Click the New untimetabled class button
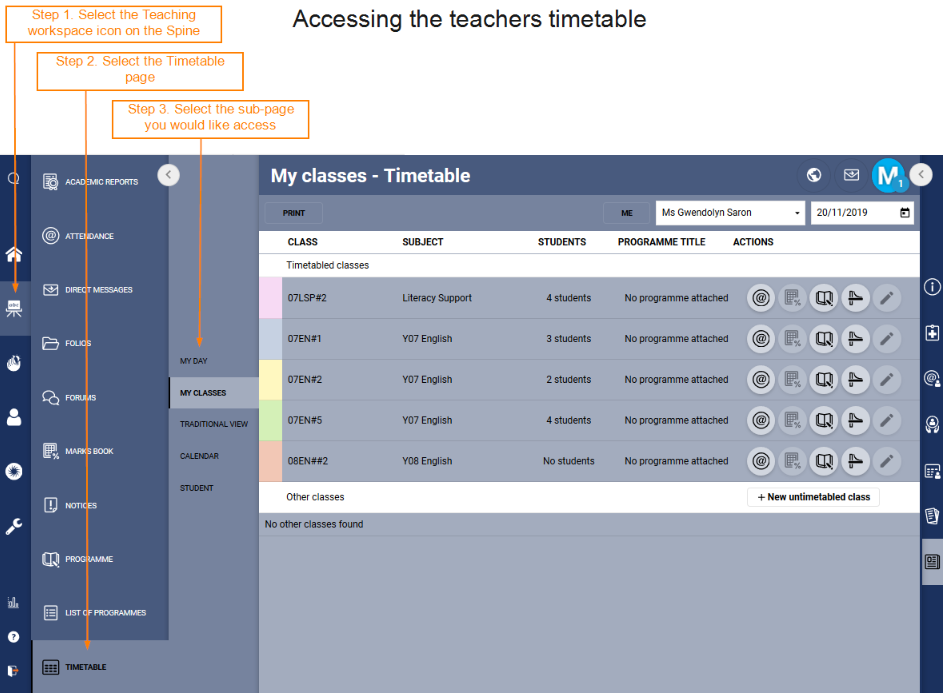This screenshot has width=945, height=695. 813,497
